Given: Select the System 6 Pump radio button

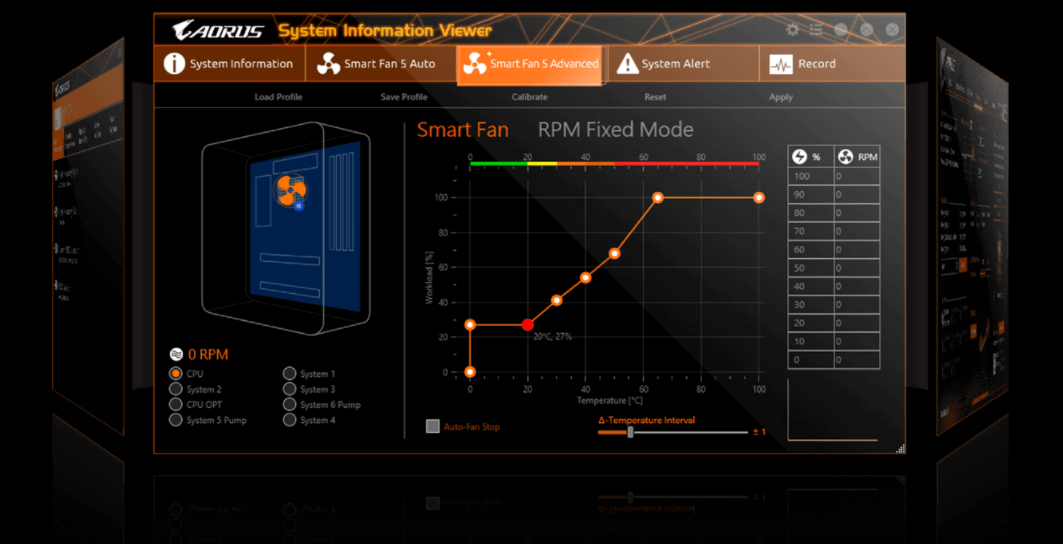Looking at the screenshot, I should (289, 404).
